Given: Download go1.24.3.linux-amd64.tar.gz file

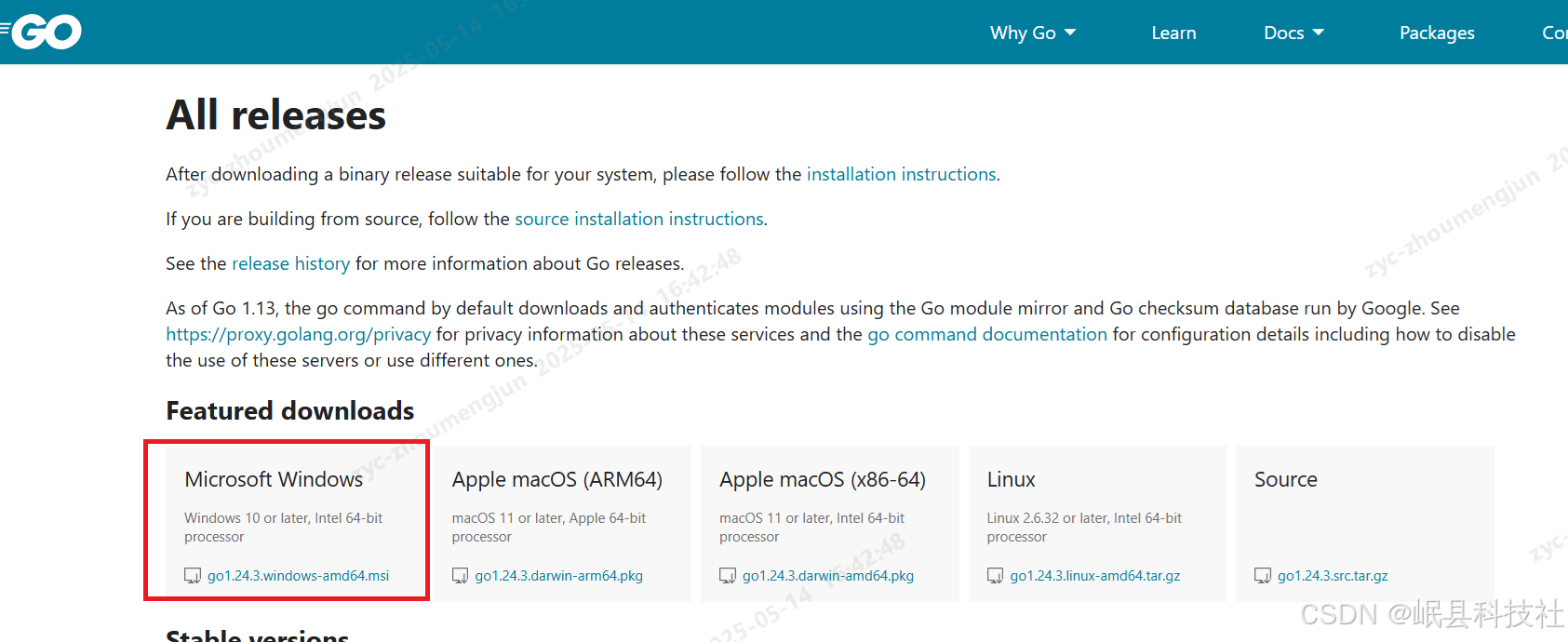Looking at the screenshot, I should click(1094, 576).
